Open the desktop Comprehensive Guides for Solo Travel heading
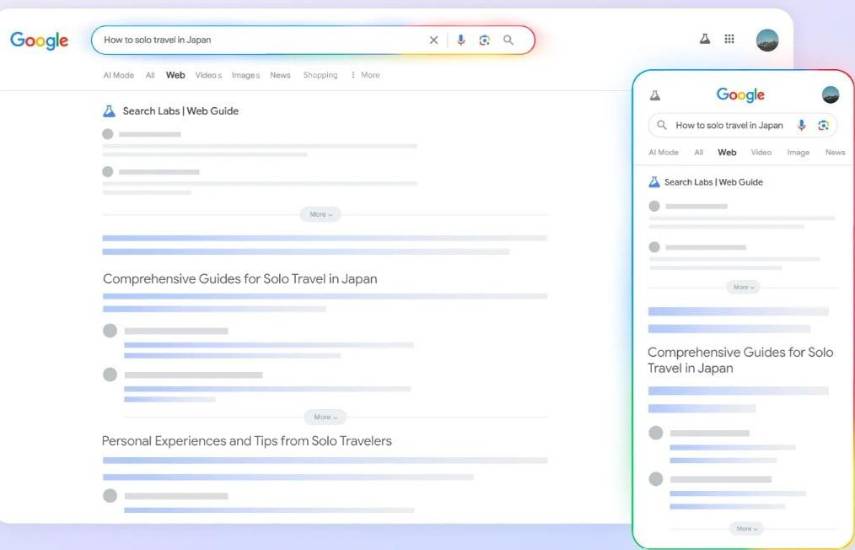Image resolution: width=855 pixels, height=550 pixels. click(x=240, y=279)
